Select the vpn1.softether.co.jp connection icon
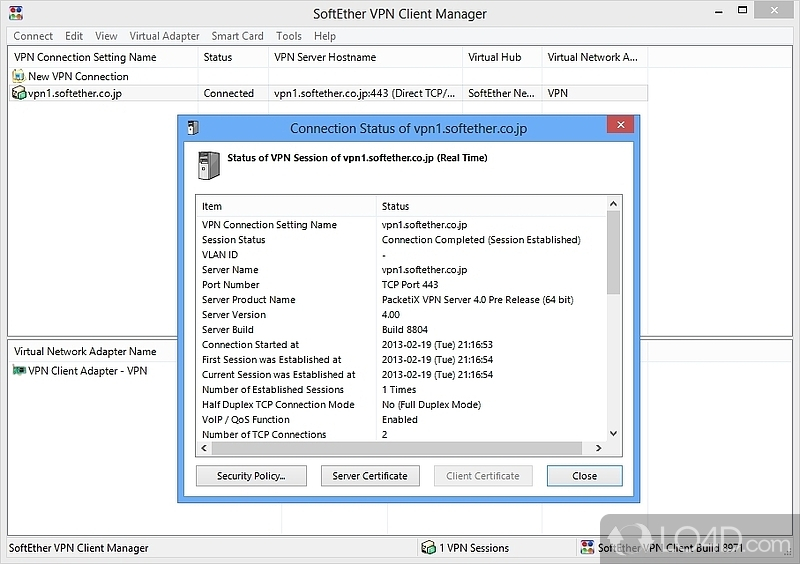The image size is (800, 564). [19, 93]
